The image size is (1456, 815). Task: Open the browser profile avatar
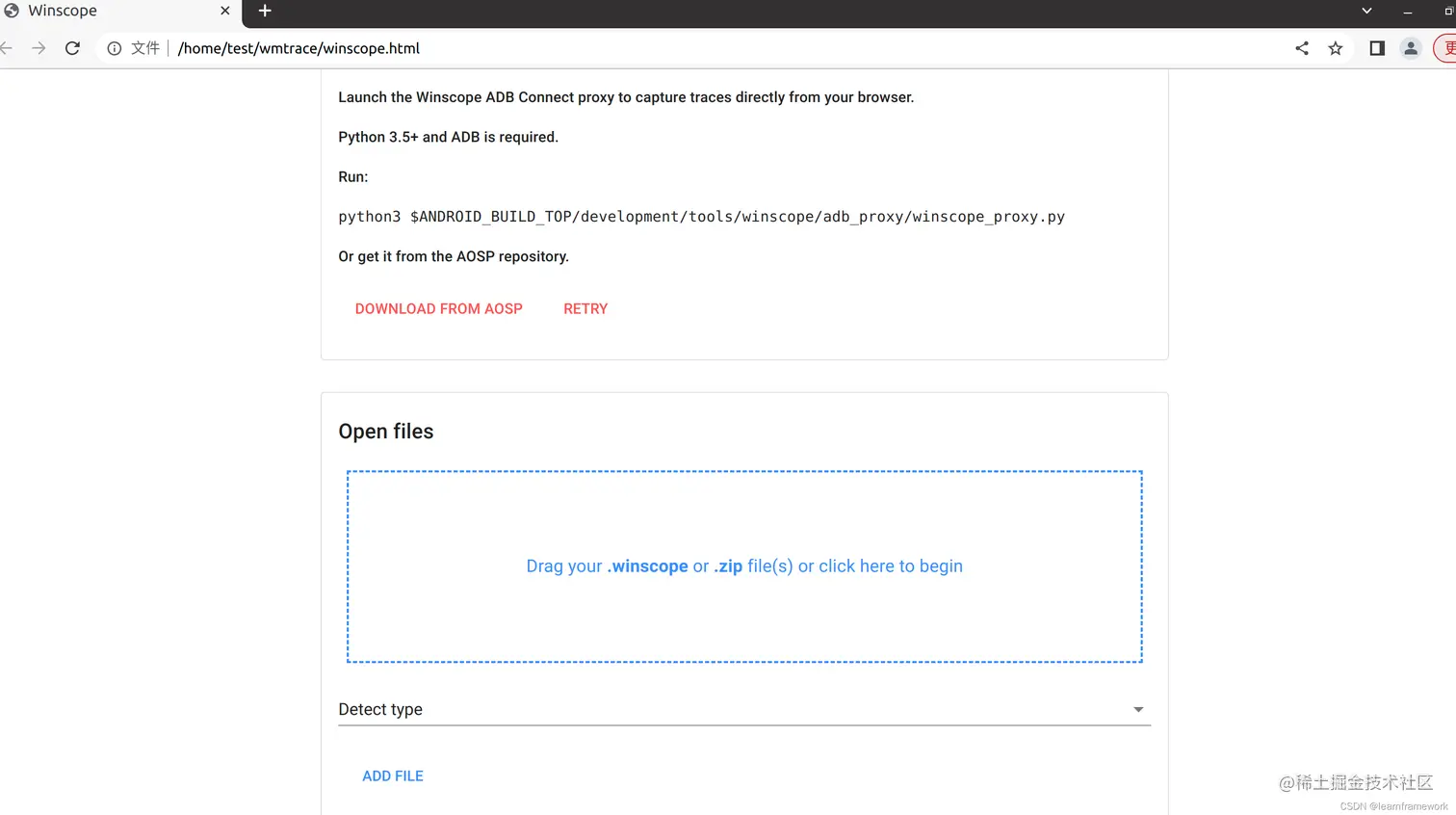point(1411,48)
